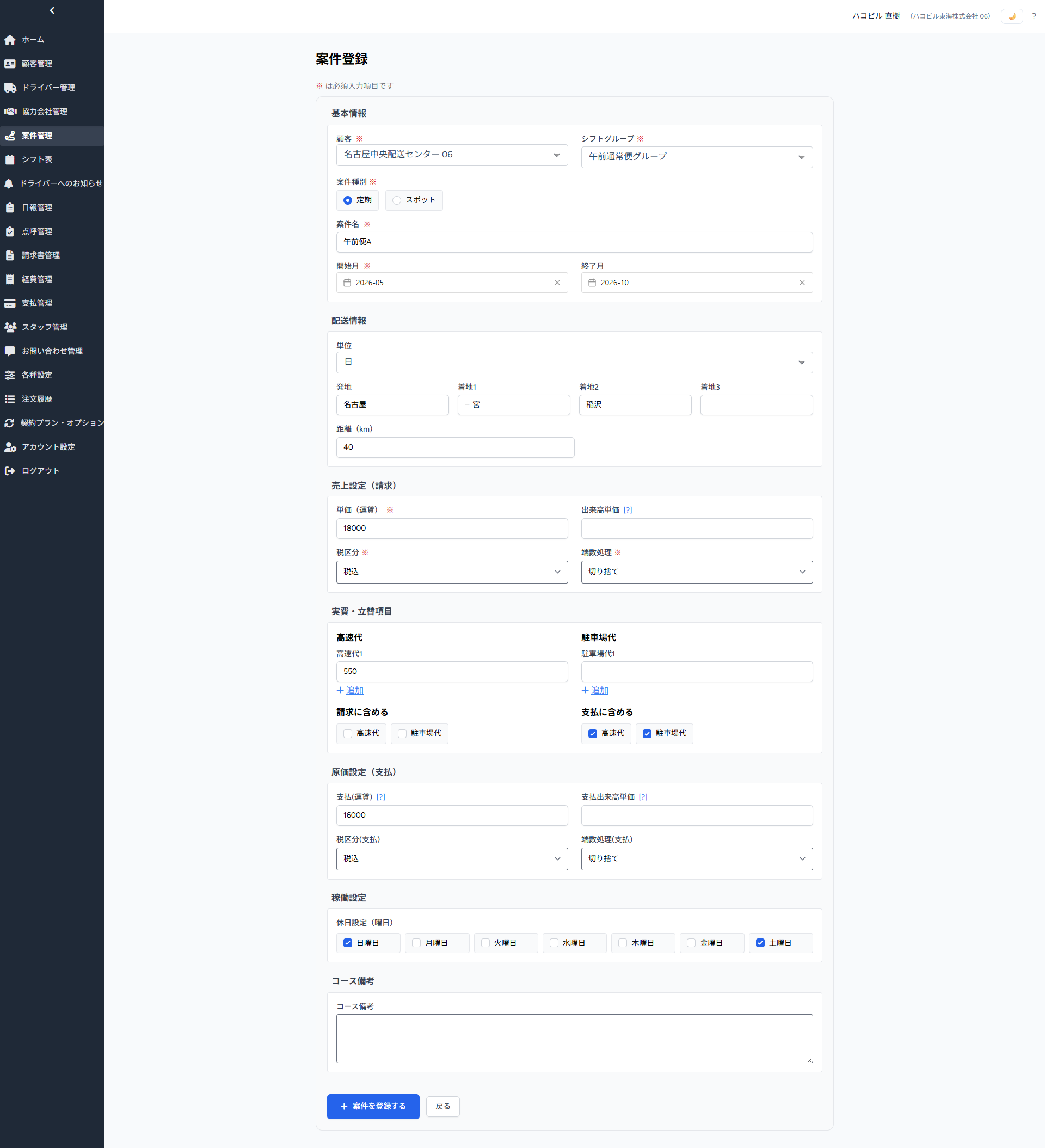The width and height of the screenshot is (1045, 1148).
Task: Check the 金曜日 holiday checkbox
Action: point(691,943)
